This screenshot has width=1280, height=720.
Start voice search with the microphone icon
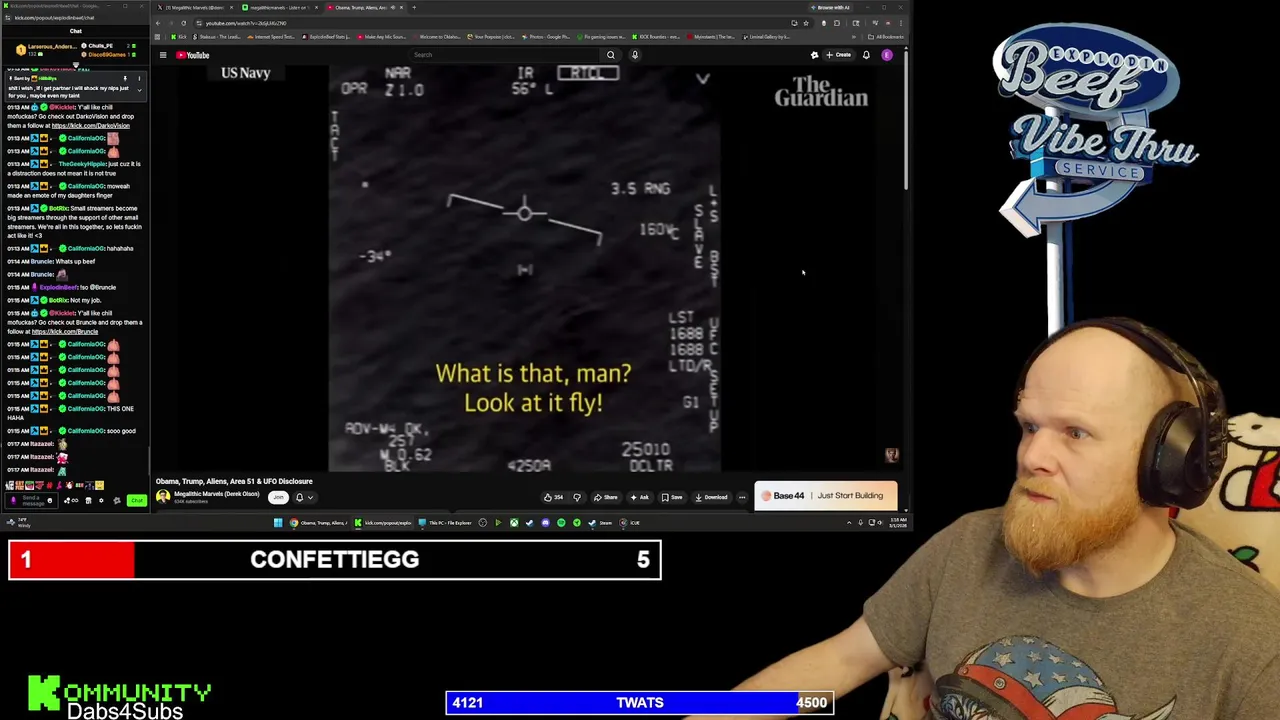click(x=635, y=55)
